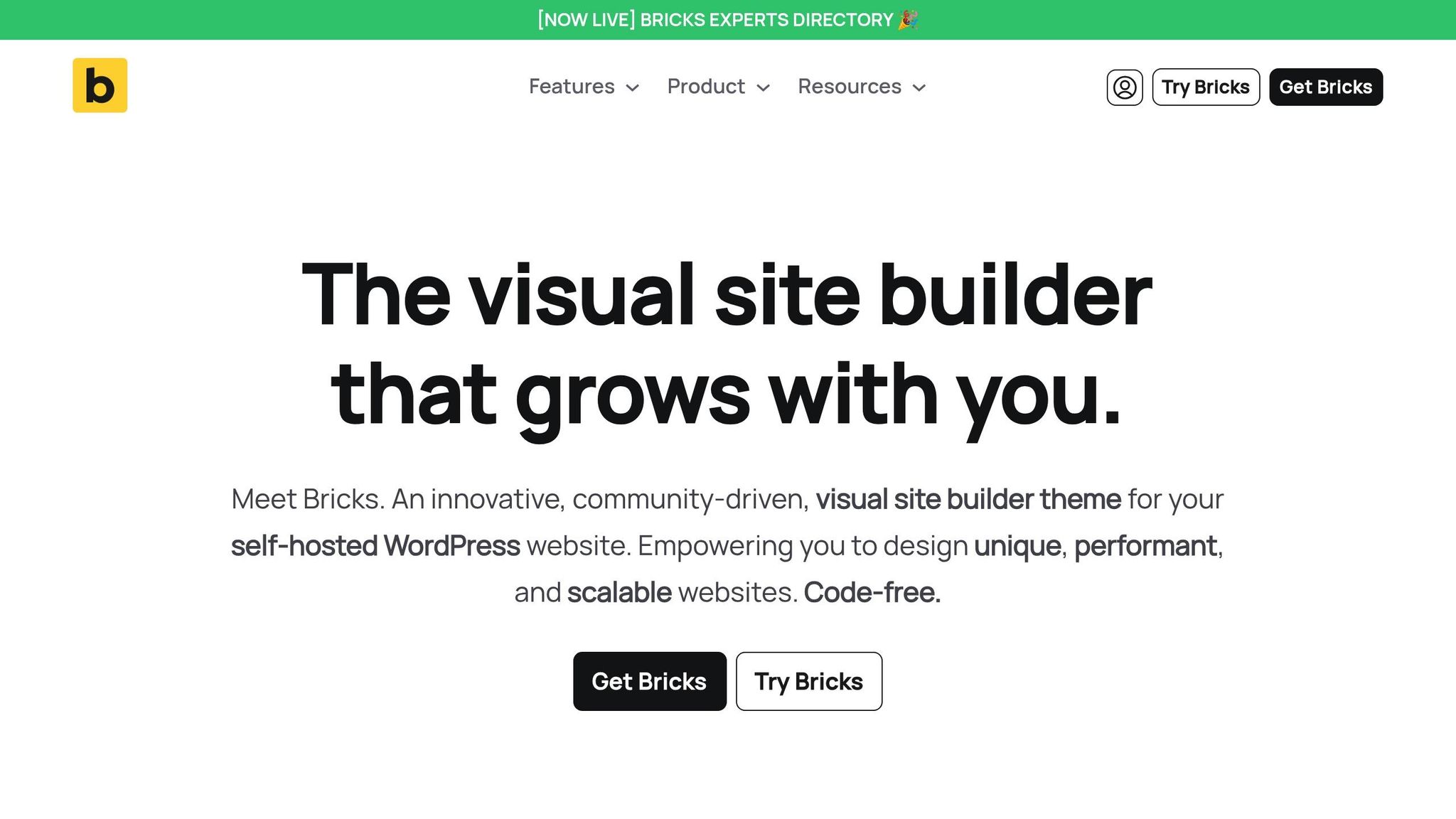This screenshot has width=1456, height=819.
Task: Click the Try Bricks hero button
Action: [809, 681]
